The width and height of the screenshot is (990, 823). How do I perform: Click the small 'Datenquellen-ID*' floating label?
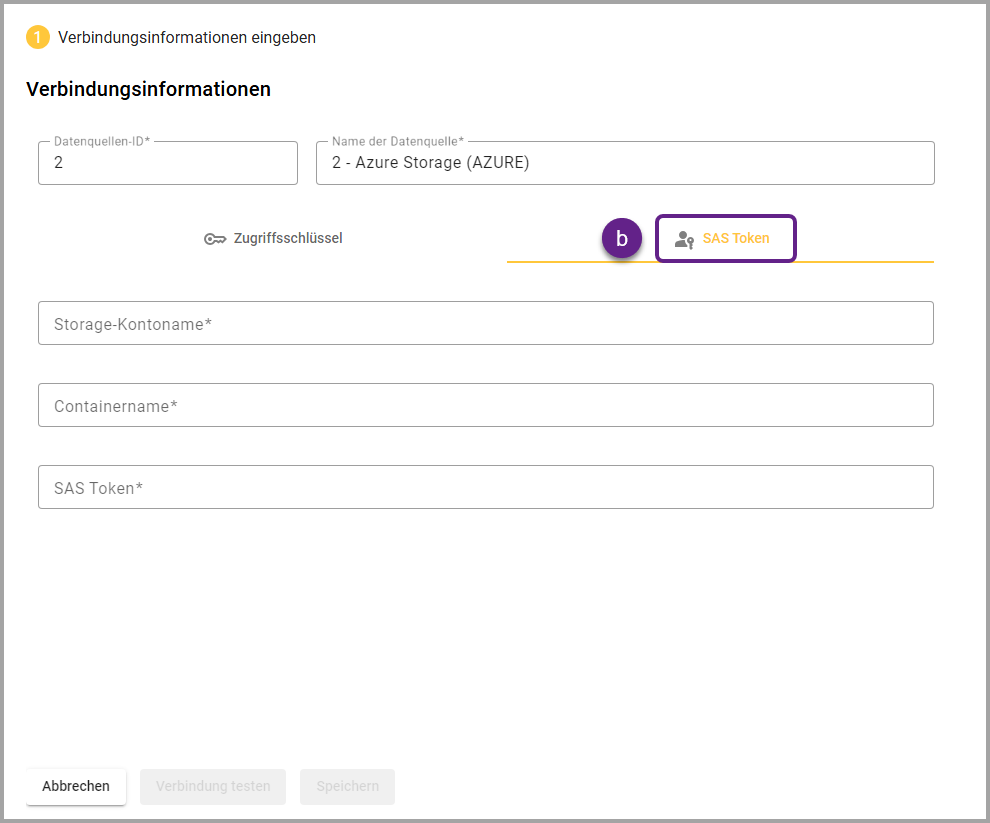point(102,142)
